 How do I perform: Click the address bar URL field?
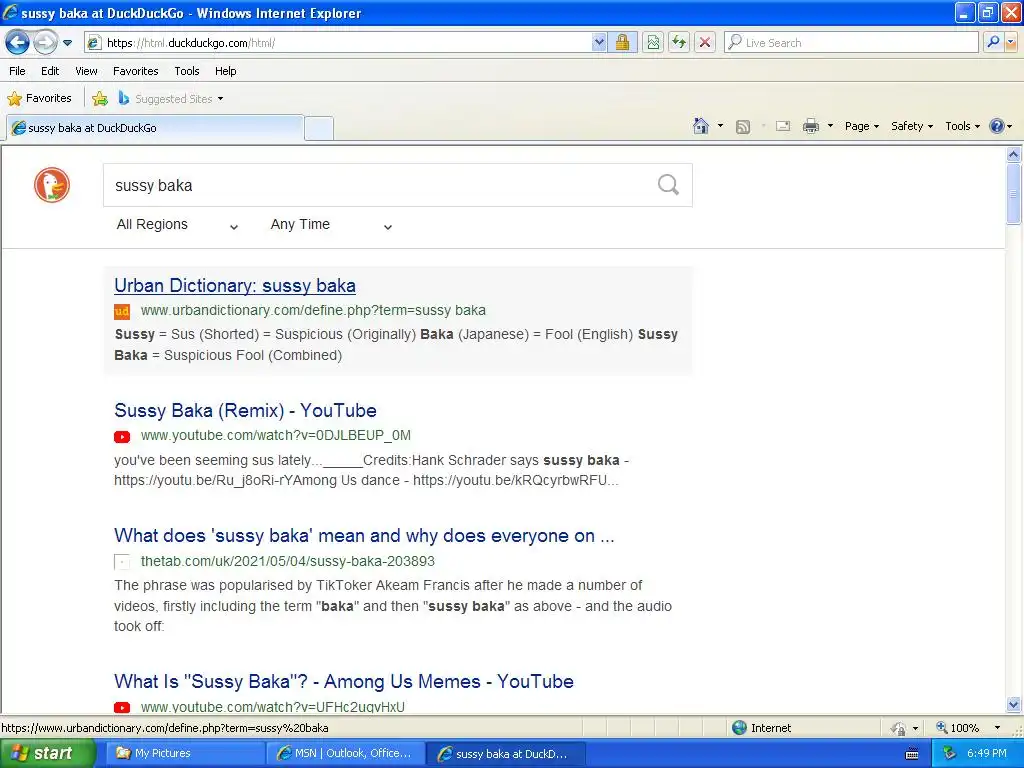tap(340, 43)
